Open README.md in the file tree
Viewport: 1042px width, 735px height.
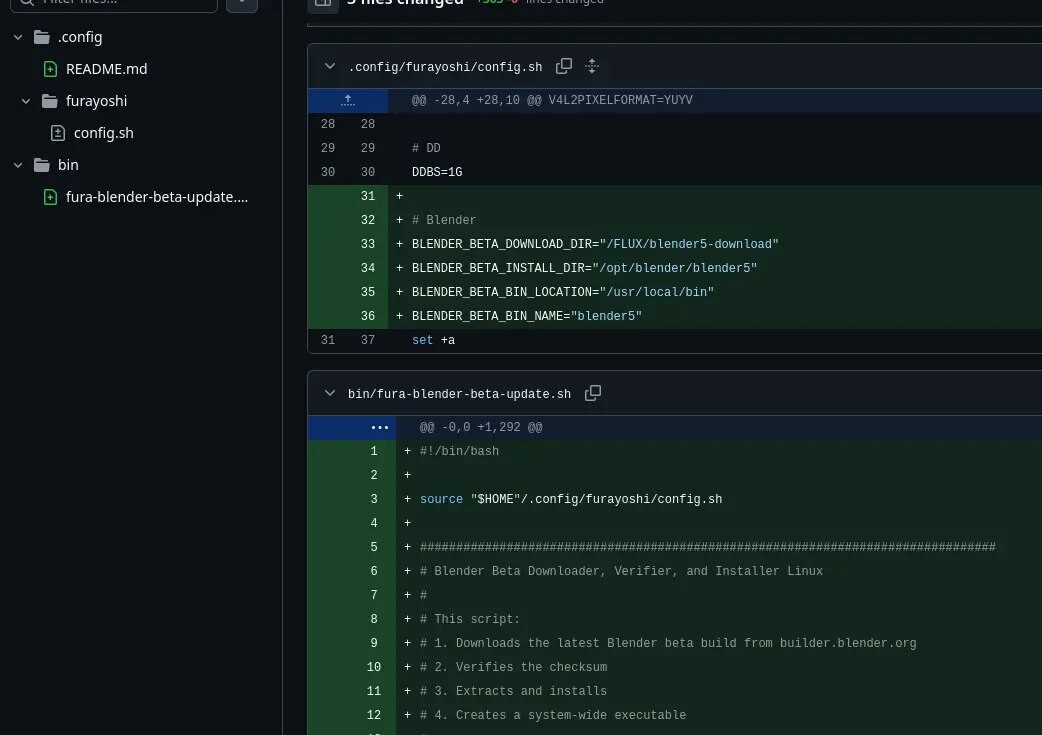pyautogui.click(x=106, y=69)
